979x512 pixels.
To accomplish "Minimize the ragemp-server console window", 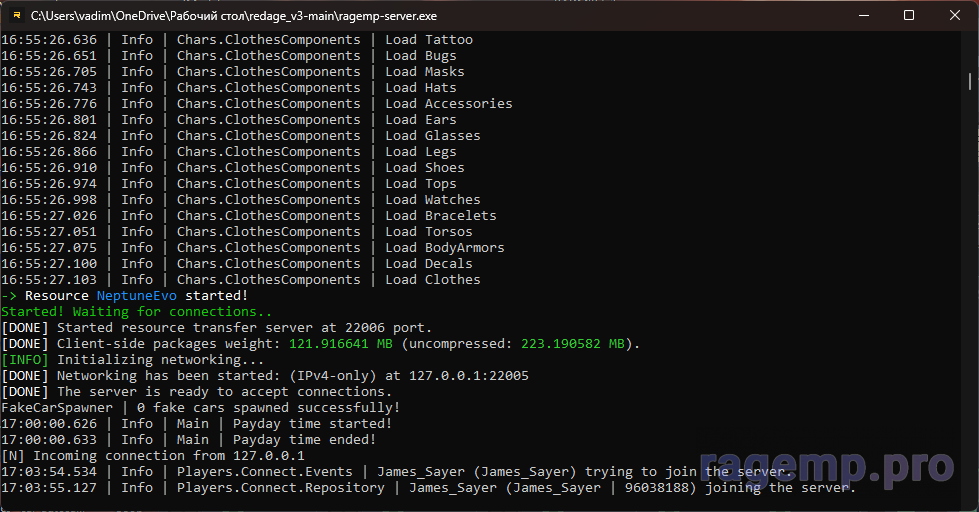I will [862, 16].
